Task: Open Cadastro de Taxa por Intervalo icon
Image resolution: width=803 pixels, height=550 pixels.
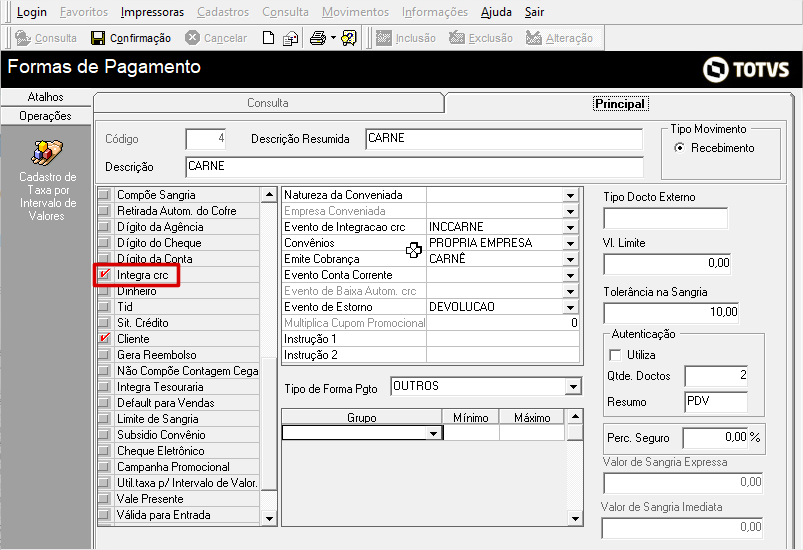Action: tap(47, 153)
